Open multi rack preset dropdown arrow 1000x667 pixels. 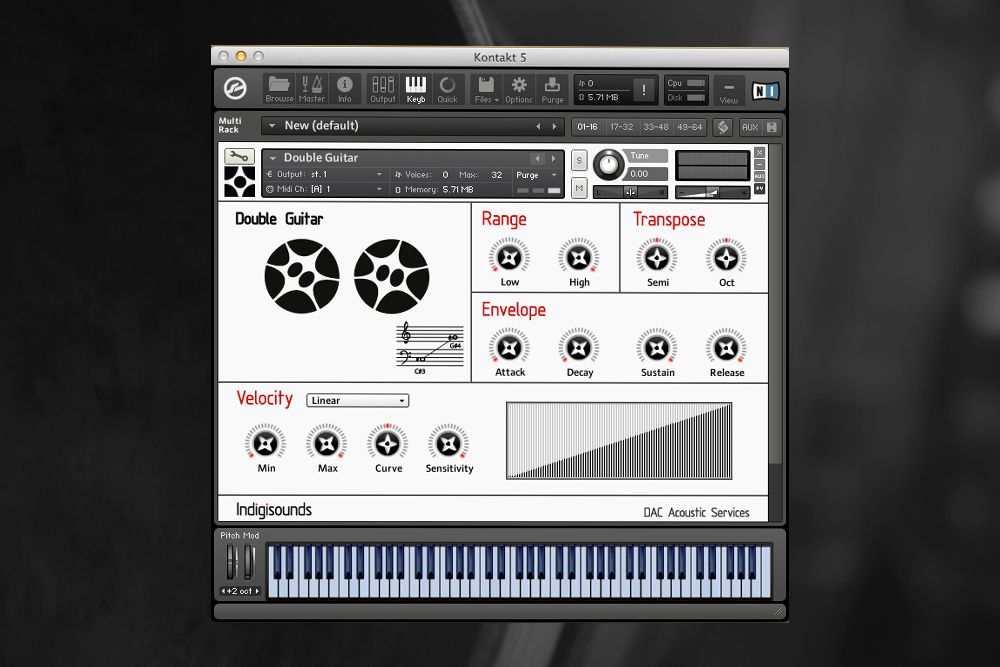[x=272, y=126]
